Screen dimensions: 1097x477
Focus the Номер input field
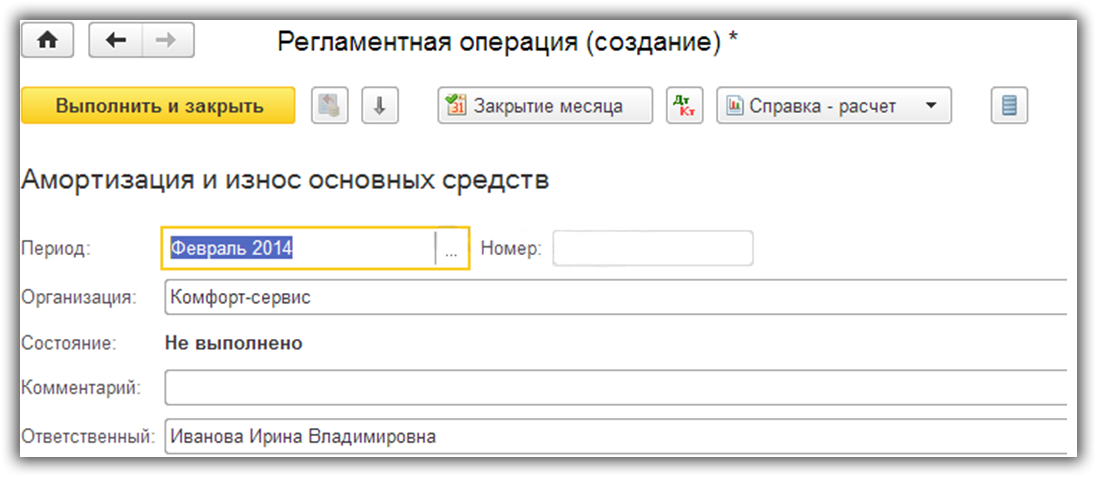click(652, 249)
